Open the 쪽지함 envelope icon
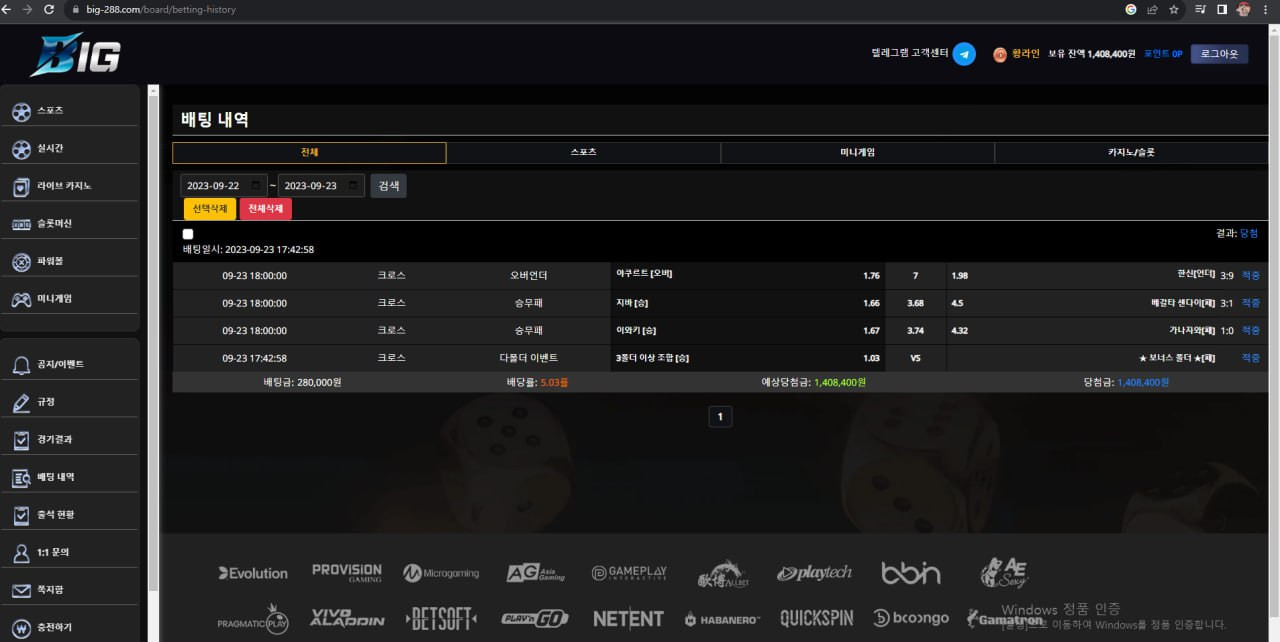This screenshot has height=642, width=1280. pos(21,590)
